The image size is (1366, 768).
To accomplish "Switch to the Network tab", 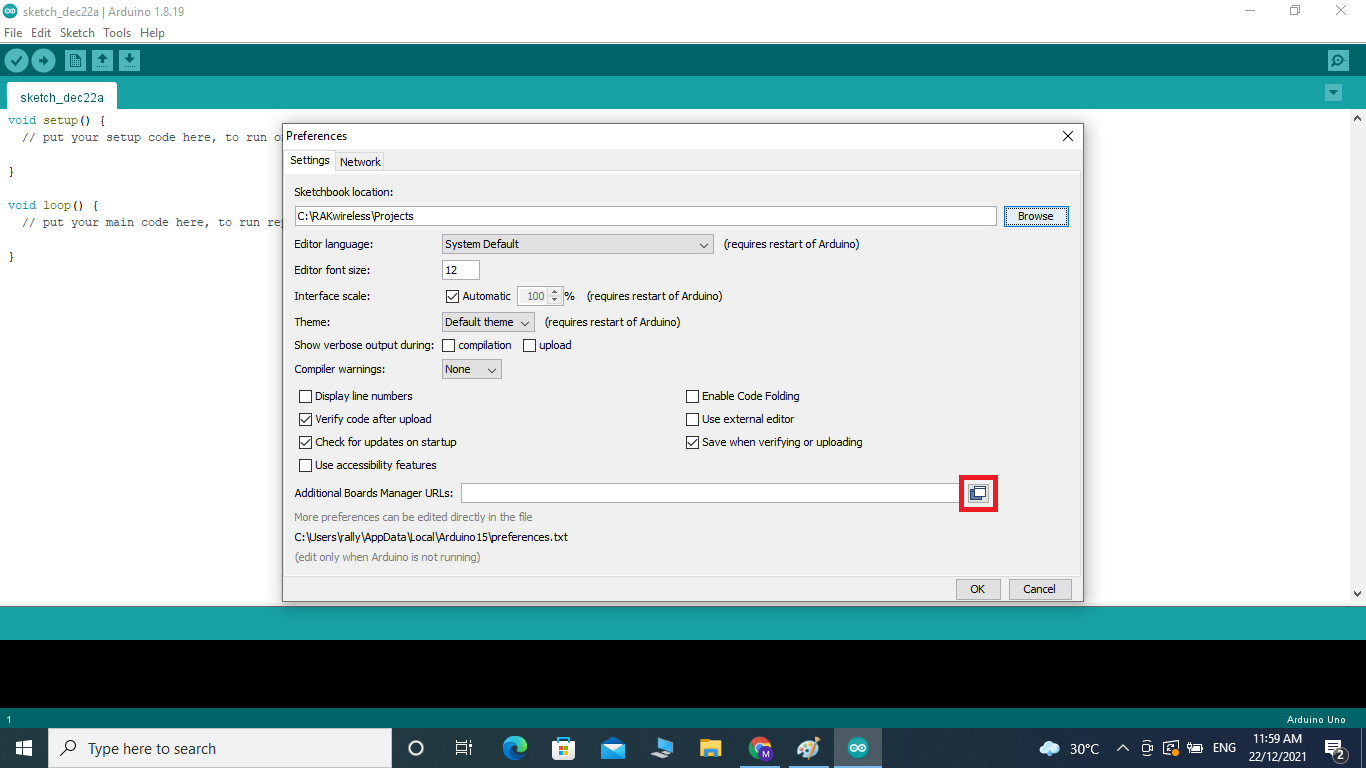I will coord(359,161).
